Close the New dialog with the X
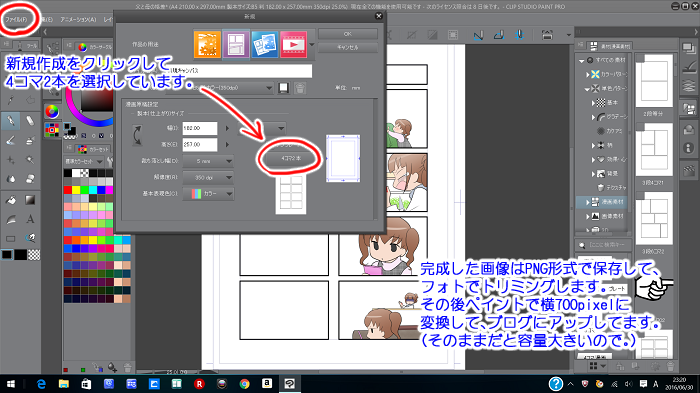This screenshot has height=393, width=700. pos(379,16)
